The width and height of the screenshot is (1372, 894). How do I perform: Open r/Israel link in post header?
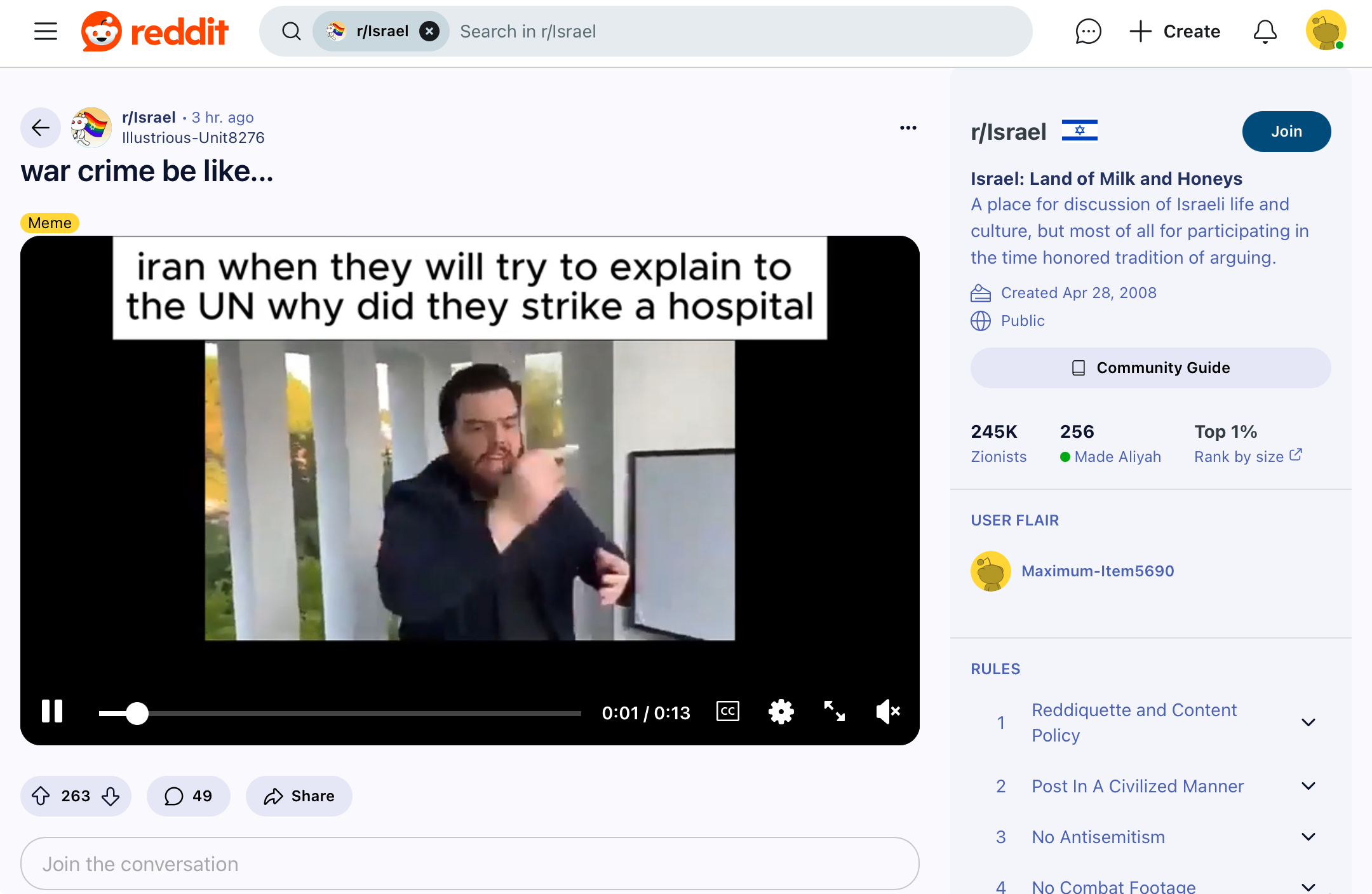click(x=149, y=118)
